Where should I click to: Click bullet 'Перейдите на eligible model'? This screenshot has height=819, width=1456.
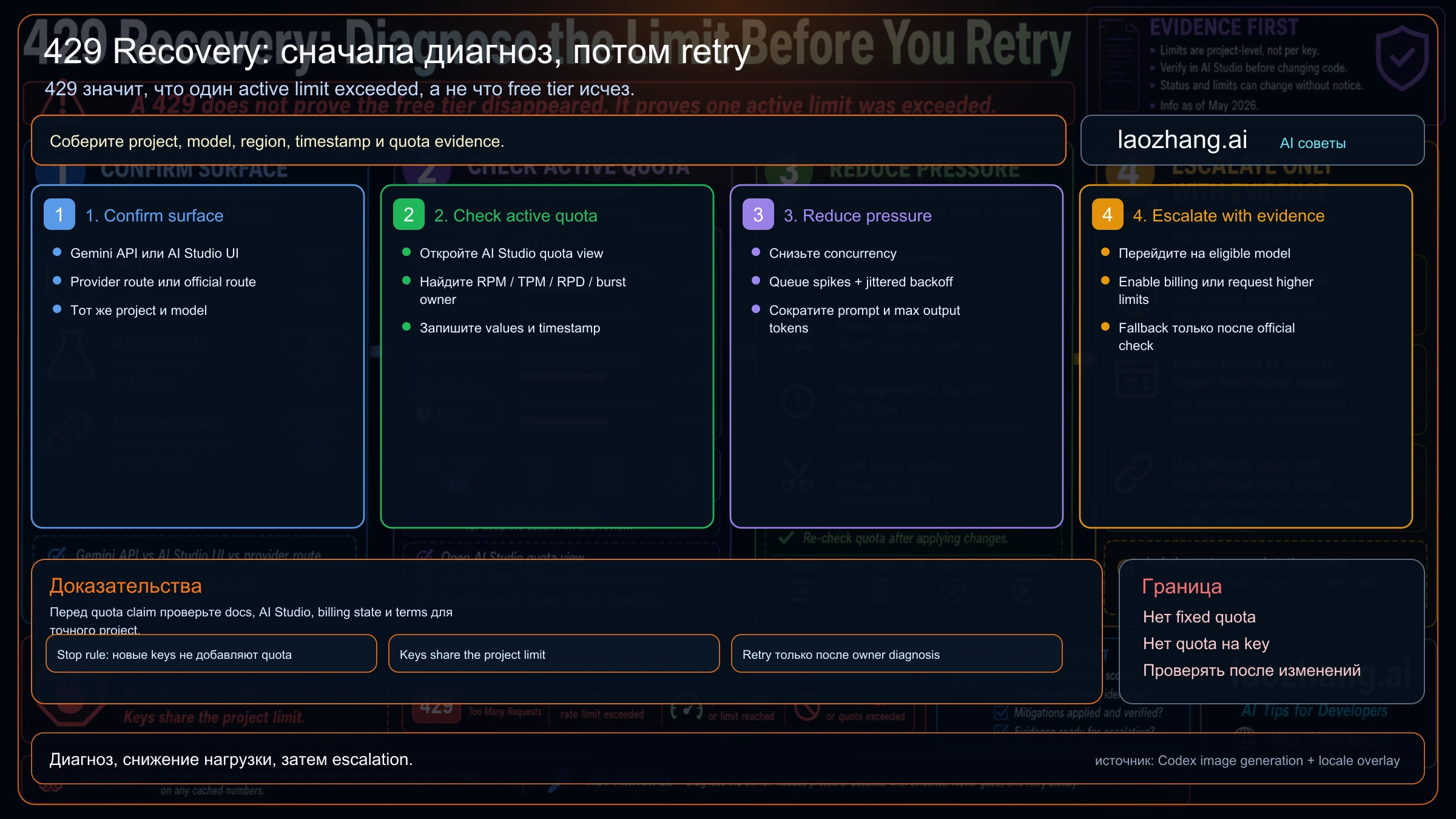point(1204,254)
